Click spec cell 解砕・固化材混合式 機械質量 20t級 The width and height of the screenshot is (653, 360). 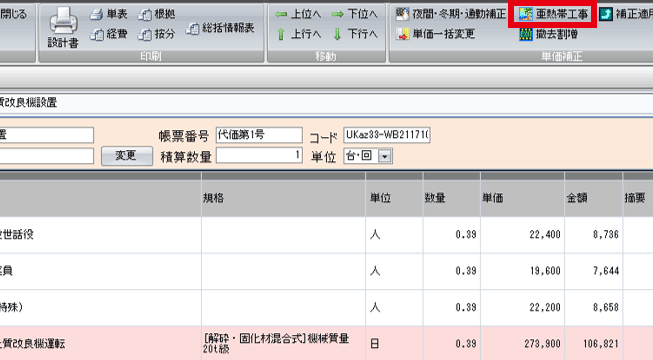283,344
